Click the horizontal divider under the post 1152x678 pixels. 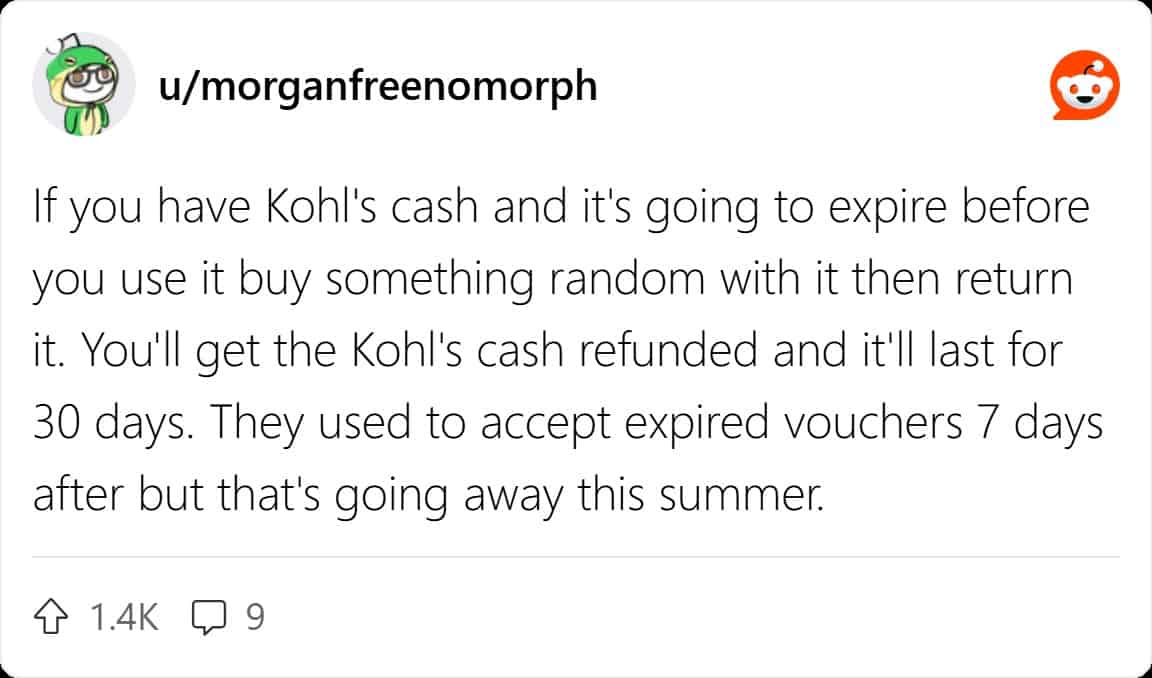coord(576,556)
